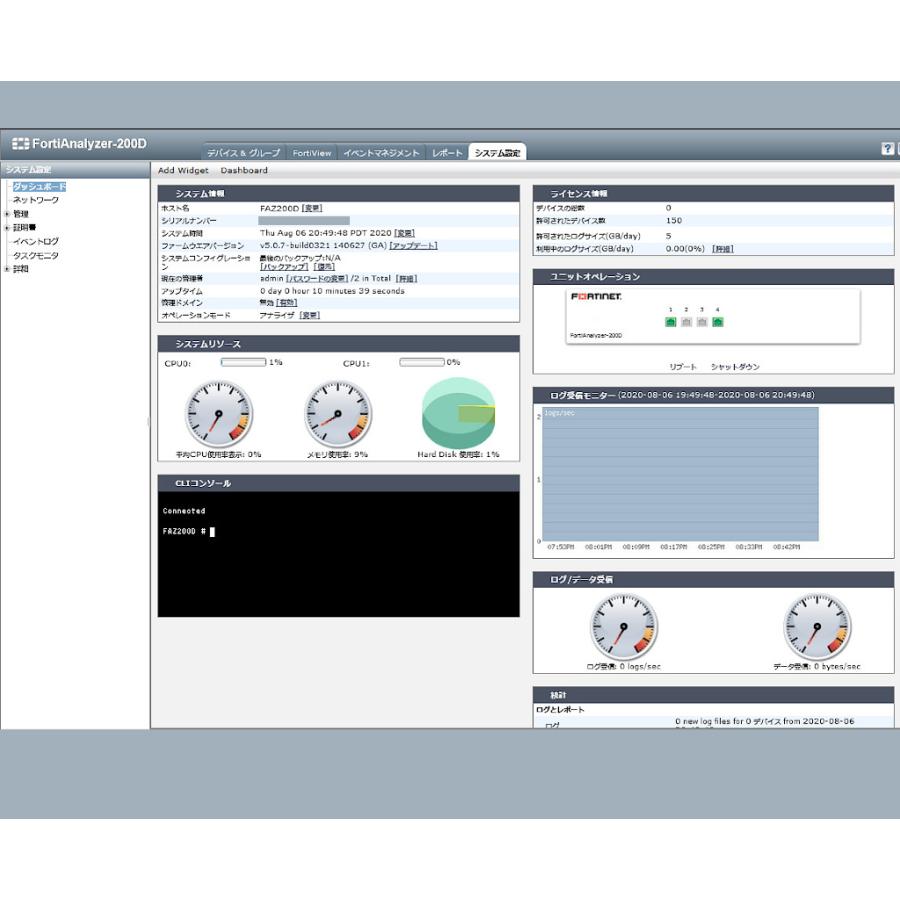Viewport: 900px width, 900px height.
Task: Expand the 証明書 tree node
Action: 7,228
